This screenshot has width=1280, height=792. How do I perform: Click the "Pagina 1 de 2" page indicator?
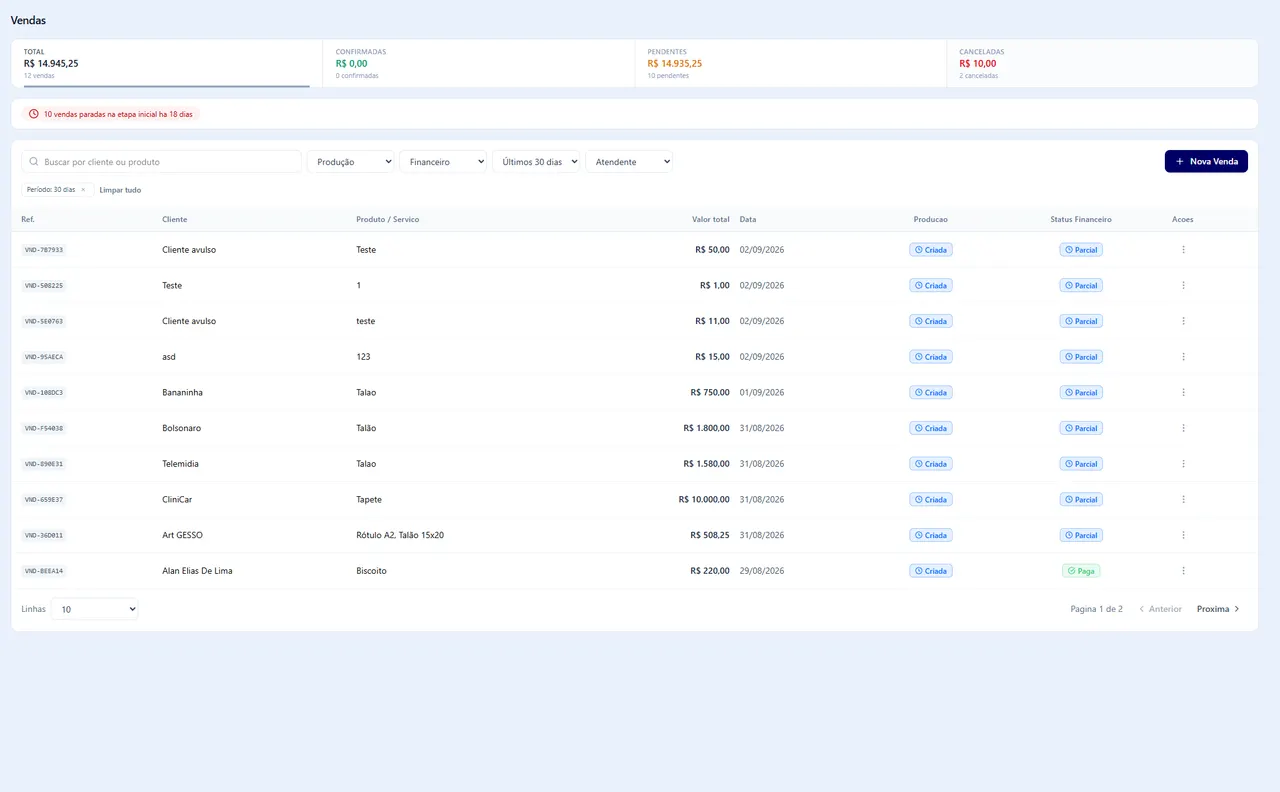pos(1097,609)
